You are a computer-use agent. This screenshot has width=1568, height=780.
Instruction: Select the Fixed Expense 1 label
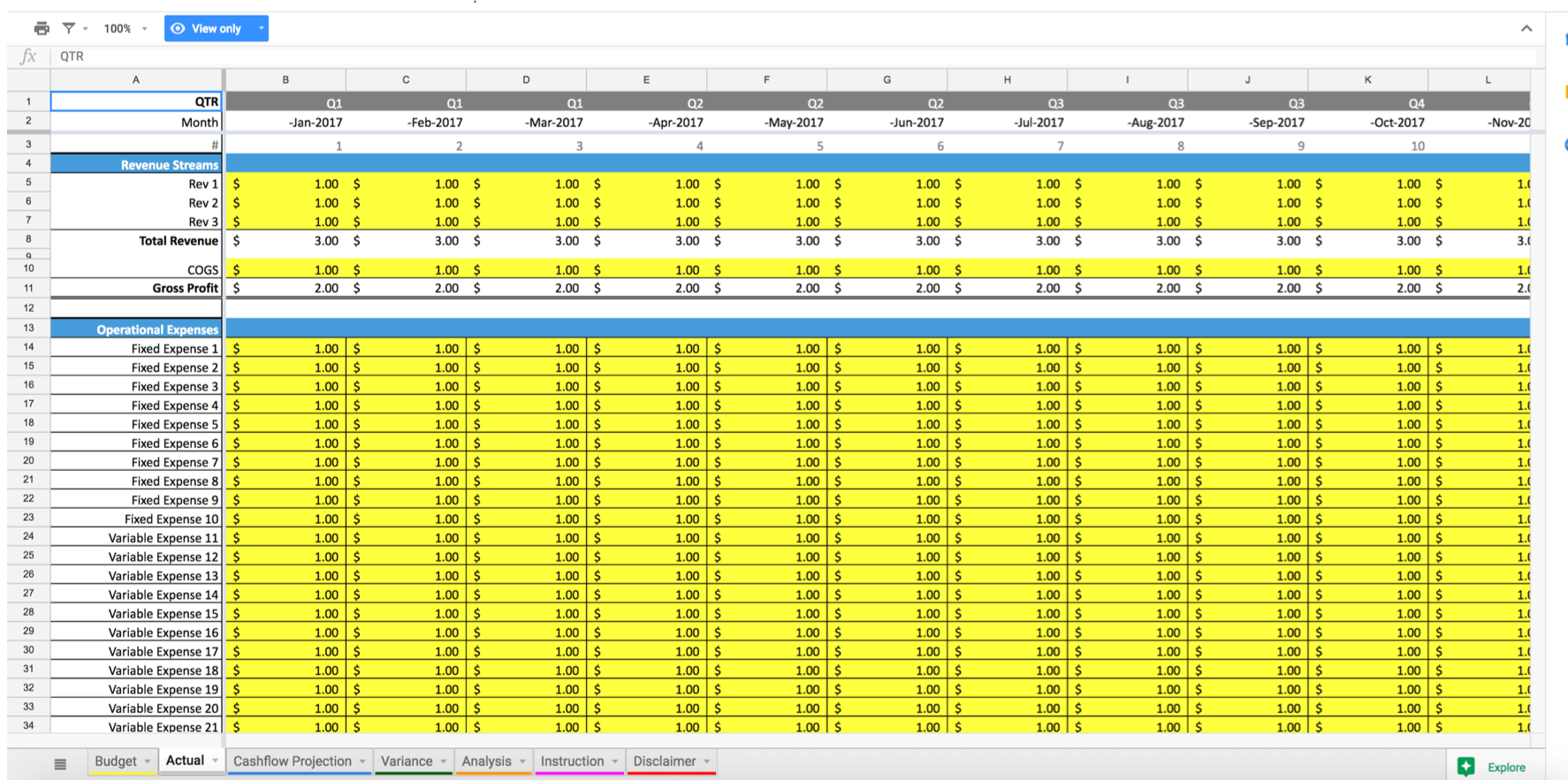click(136, 348)
